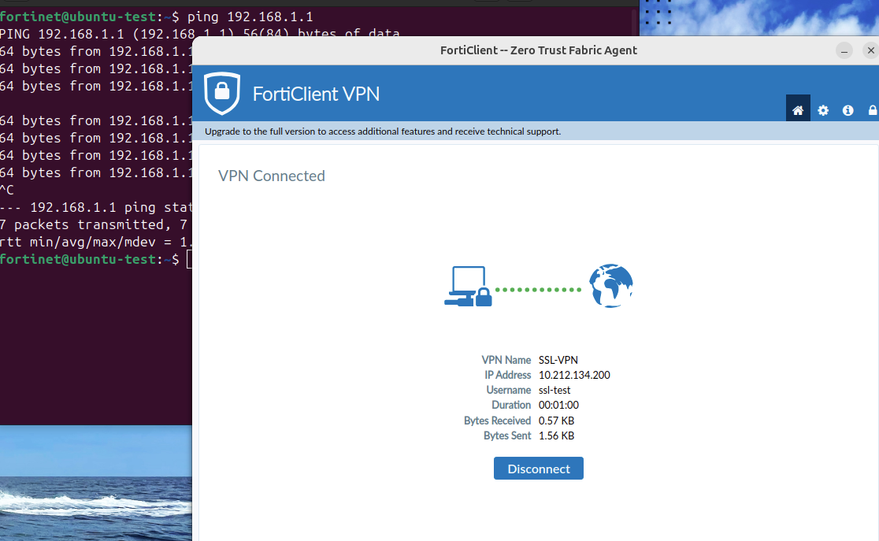Click the computer with padlock icon
This screenshot has height=541, width=879.
468,286
